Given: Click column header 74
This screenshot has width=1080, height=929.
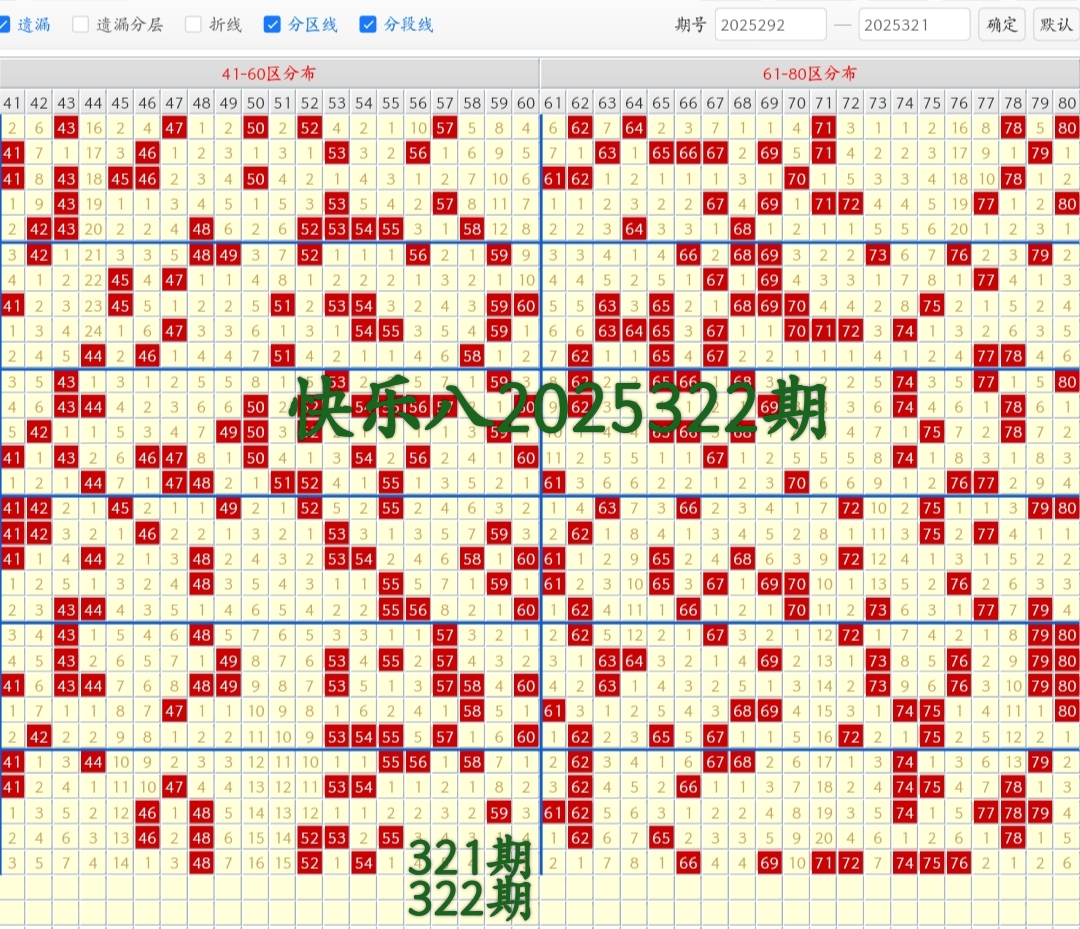Looking at the screenshot, I should (905, 103).
